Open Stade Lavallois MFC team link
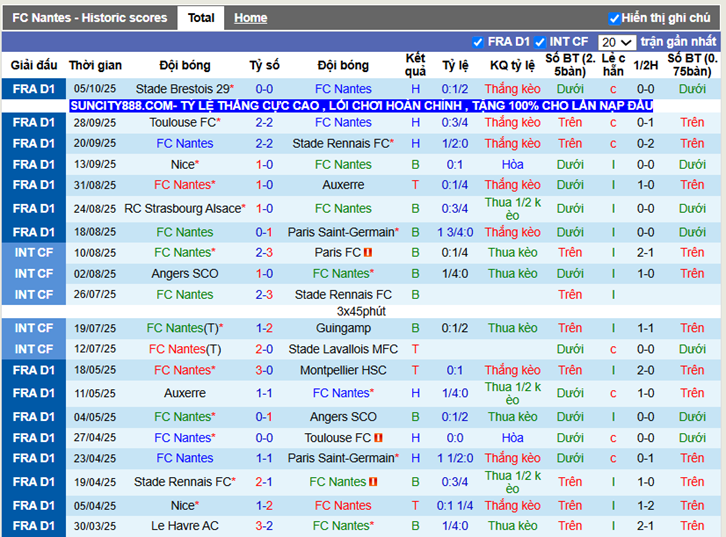Viewport: 726px width, 537px height. coord(343,349)
